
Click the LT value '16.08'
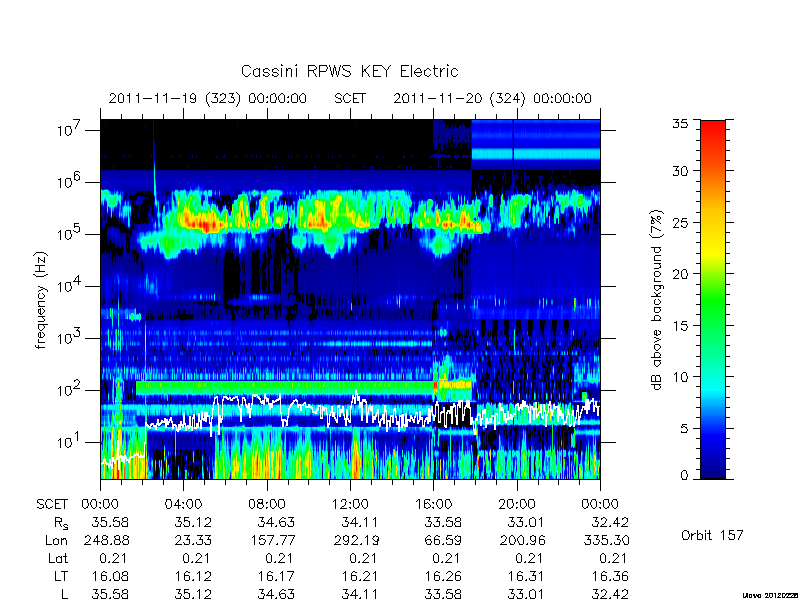(x=110, y=577)
